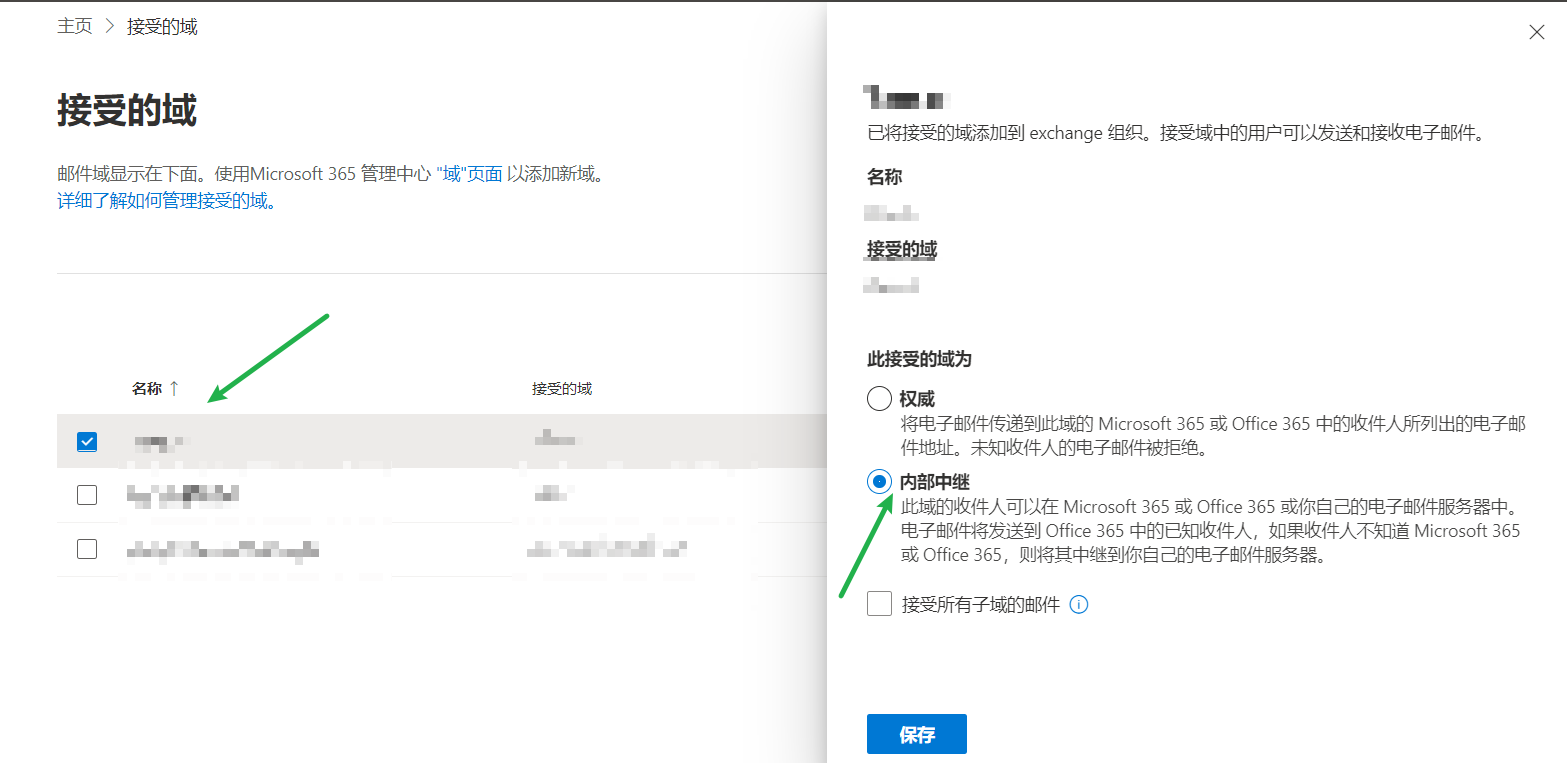Open the "域"页面 link
This screenshot has width=1567, height=763.
coord(469,174)
